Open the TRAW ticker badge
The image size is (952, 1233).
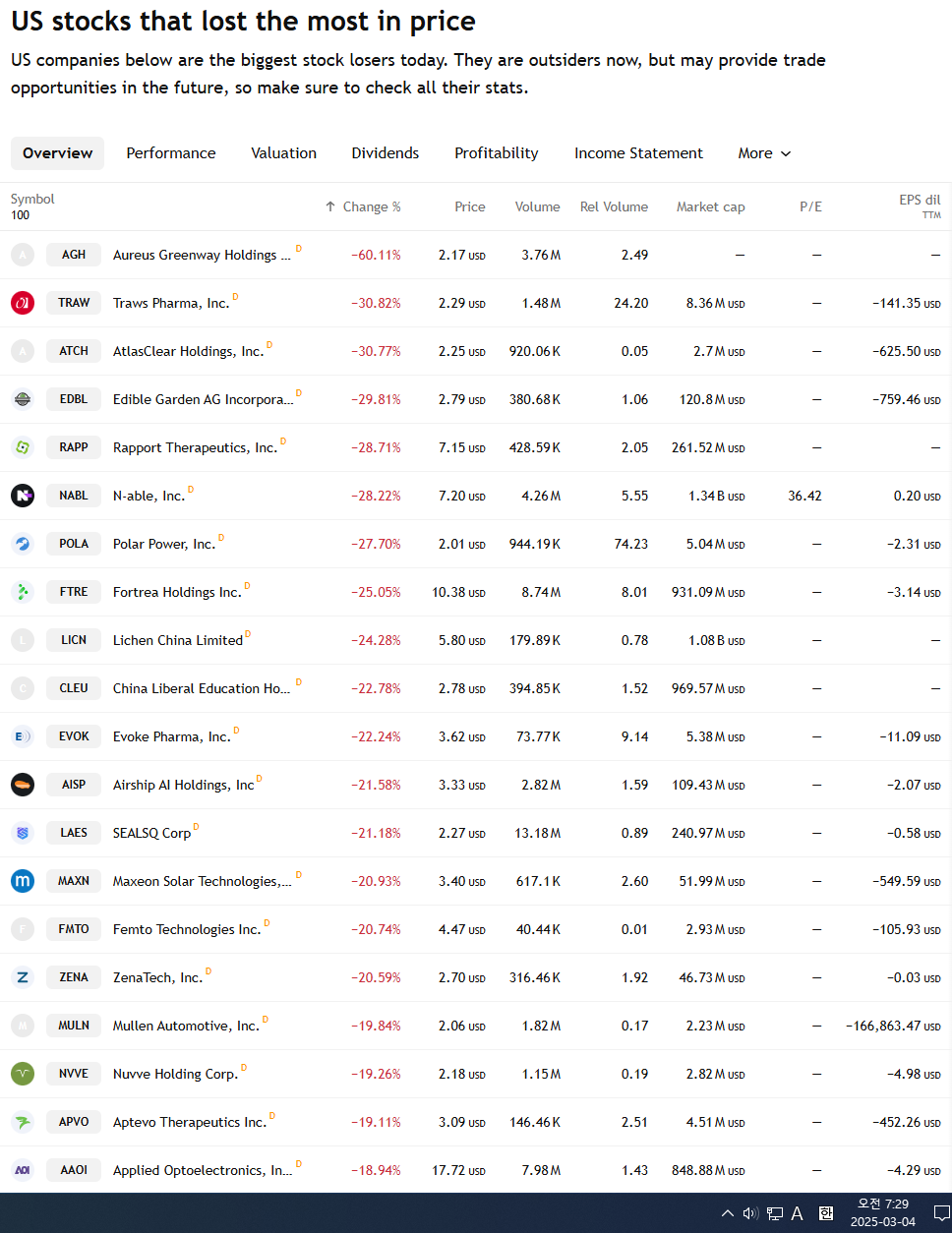(74, 303)
